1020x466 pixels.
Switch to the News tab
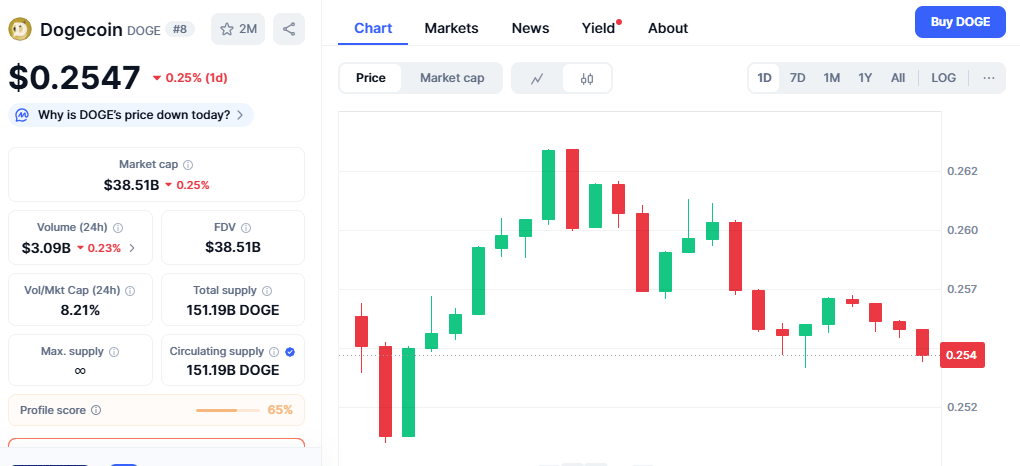(x=530, y=28)
